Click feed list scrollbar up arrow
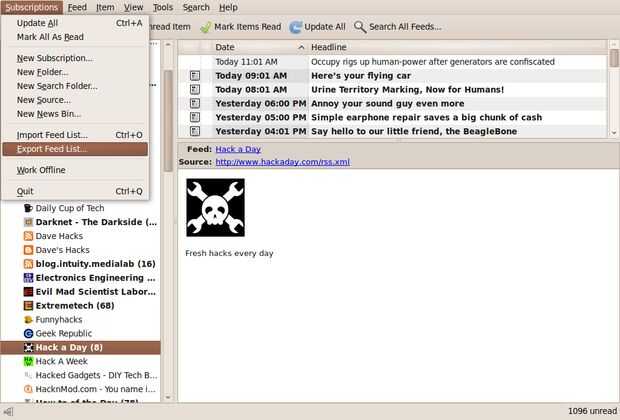Screen dimensions: 620x420 [x=168, y=45]
